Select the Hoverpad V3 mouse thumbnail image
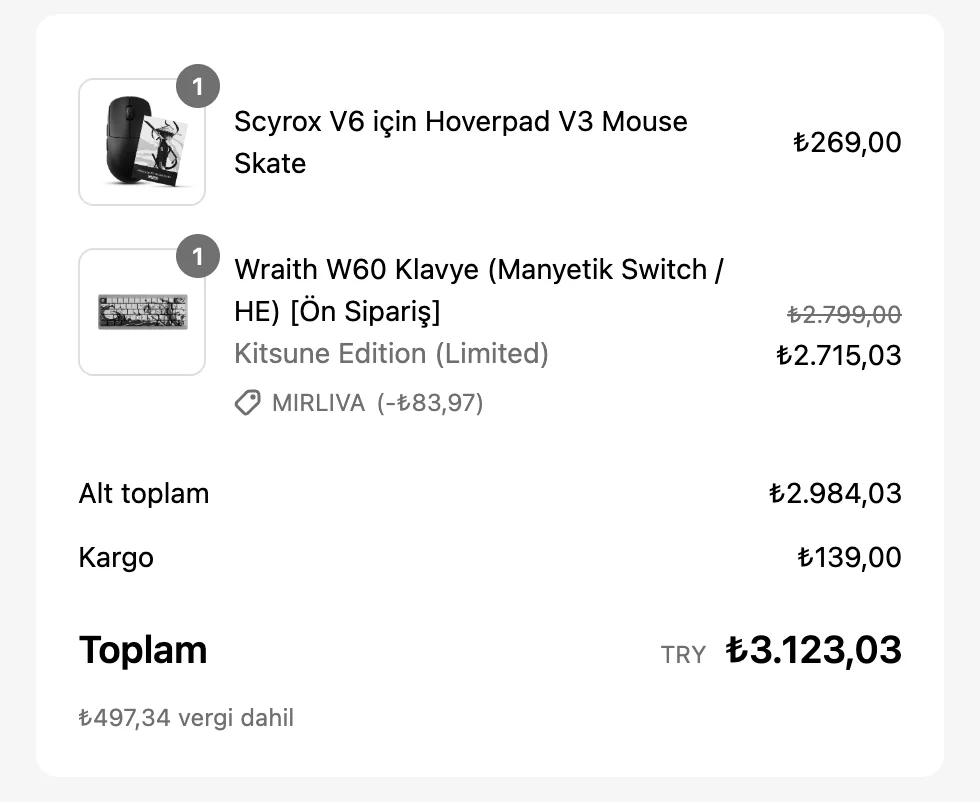Image resolution: width=980 pixels, height=802 pixels. coord(141,141)
